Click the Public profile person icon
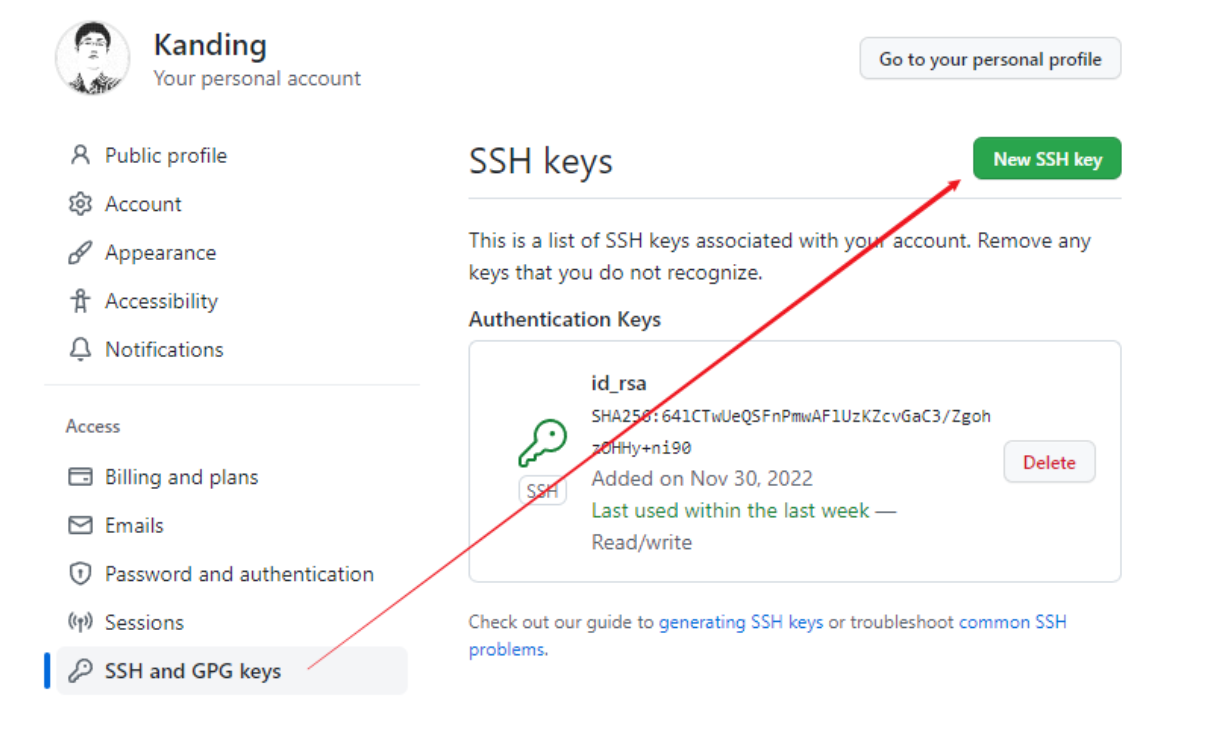The image size is (1229, 732). (x=80, y=155)
